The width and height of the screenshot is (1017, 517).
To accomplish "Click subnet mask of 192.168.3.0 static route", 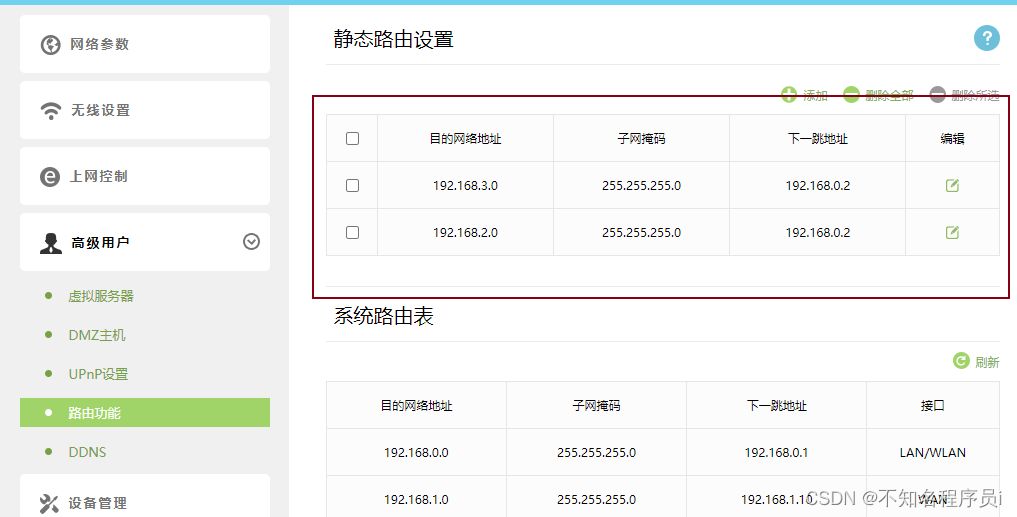I will click(641, 186).
